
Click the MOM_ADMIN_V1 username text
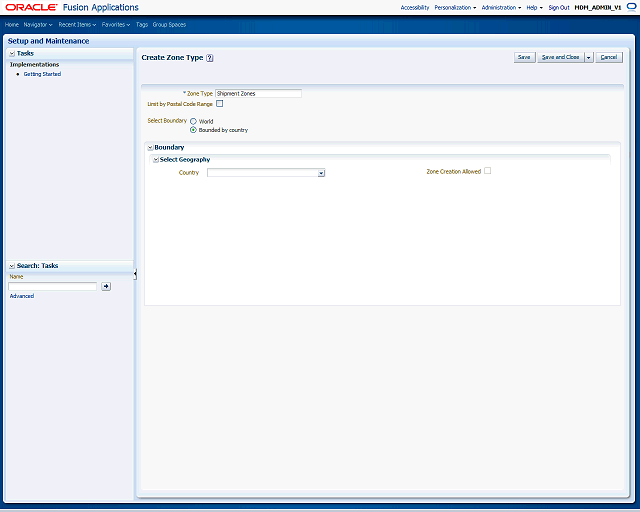598,7
